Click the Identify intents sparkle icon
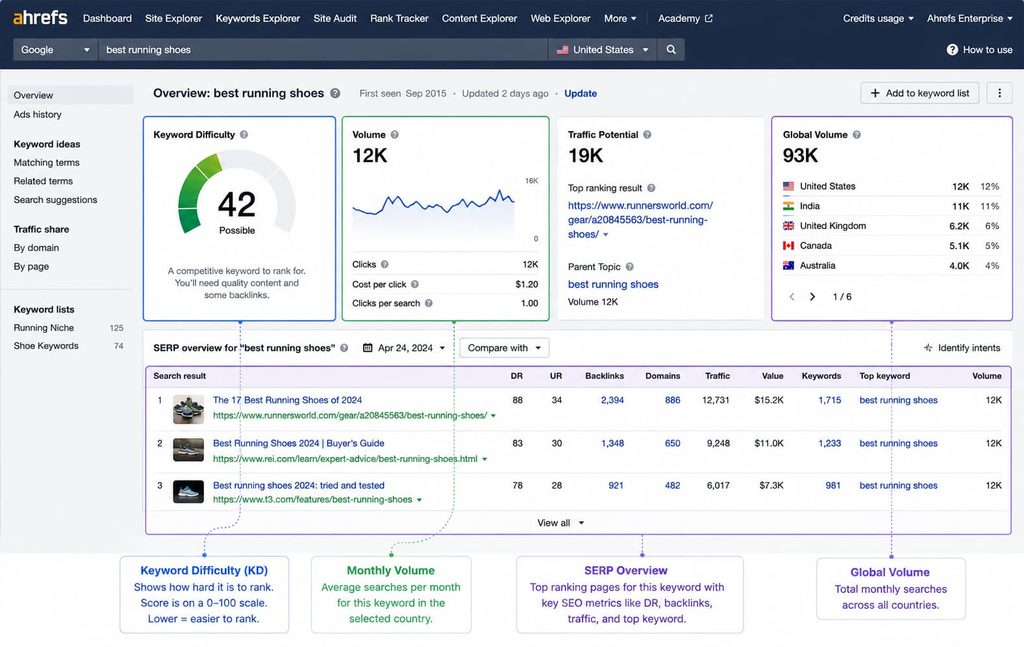Screen dimensions: 1024x647 pyautogui.click(x=928, y=348)
